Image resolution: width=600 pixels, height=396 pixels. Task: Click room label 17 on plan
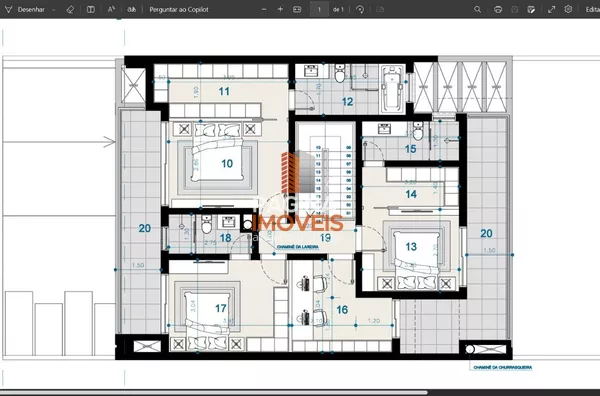coord(221,308)
